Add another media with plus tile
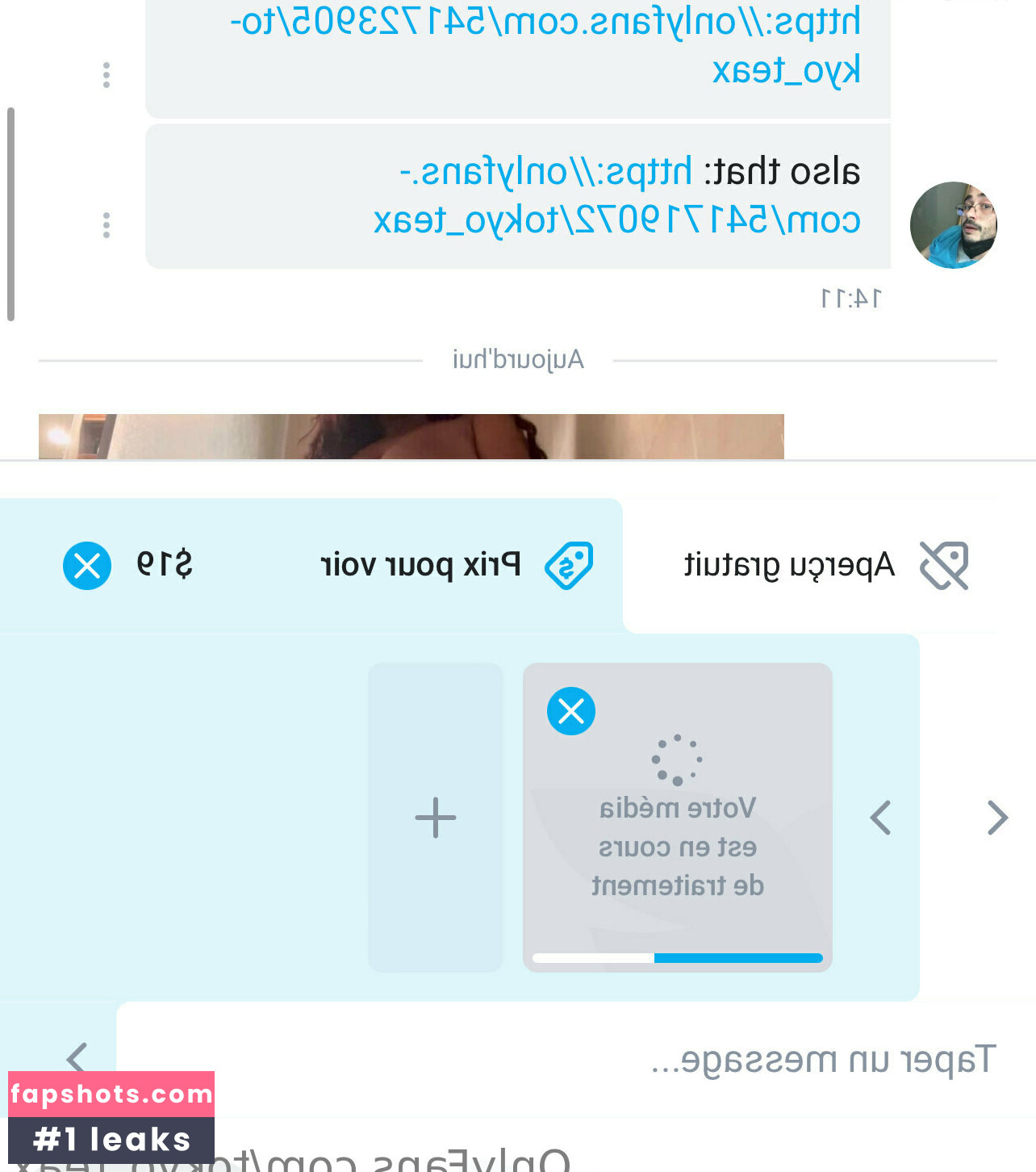The image size is (1036, 1172). point(436,818)
